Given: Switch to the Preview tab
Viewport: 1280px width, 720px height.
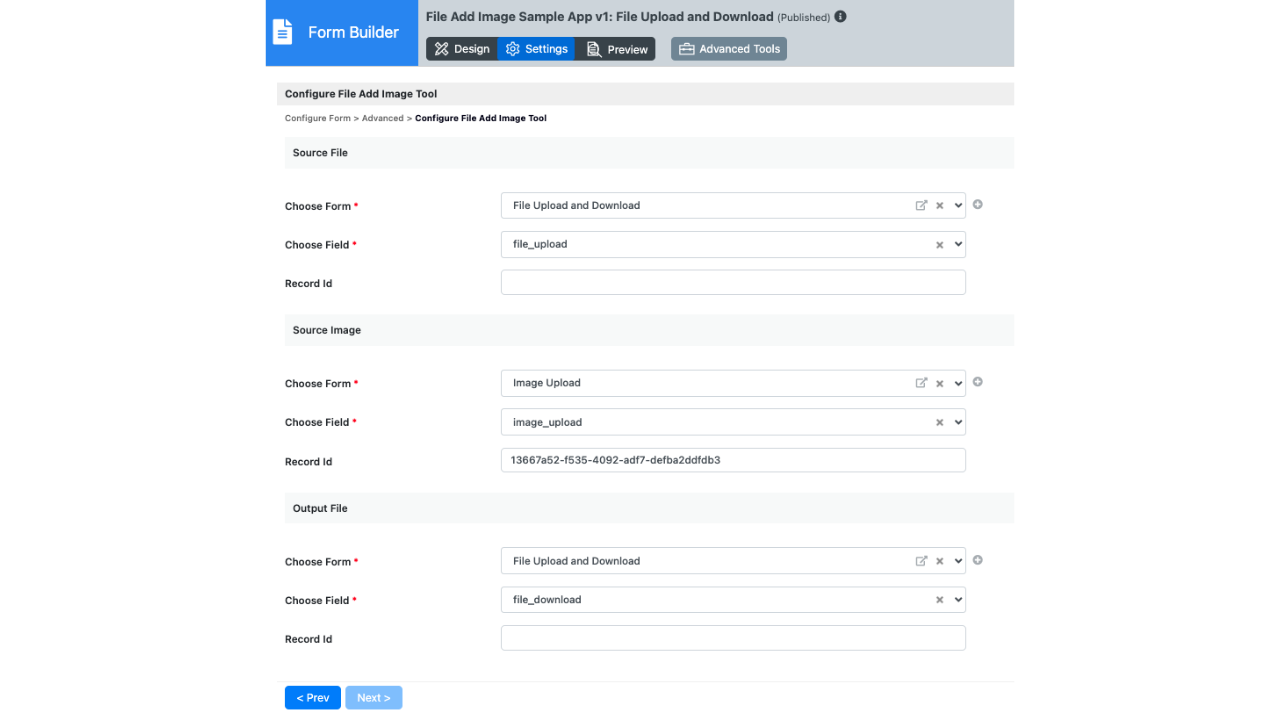Looking at the screenshot, I should (x=617, y=49).
